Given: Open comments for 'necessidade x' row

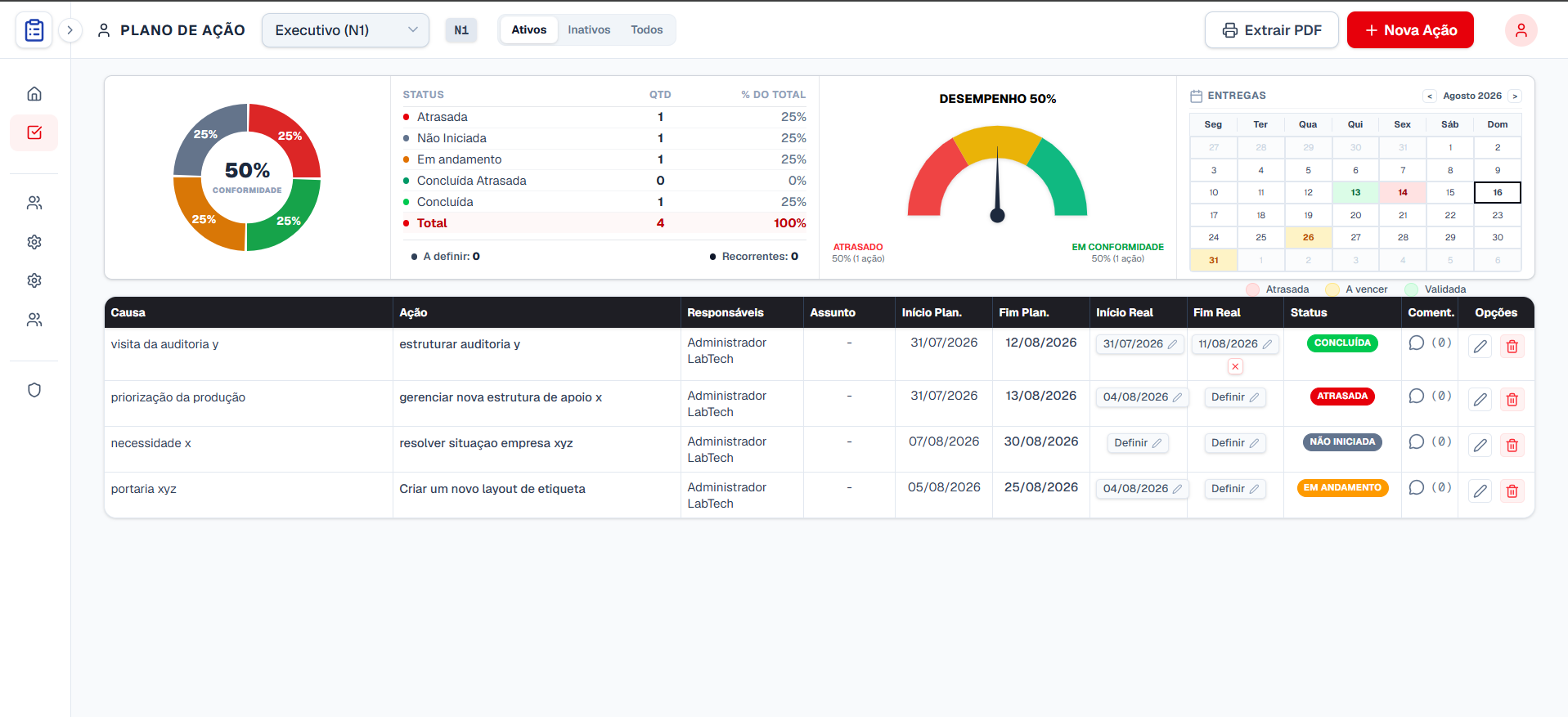Looking at the screenshot, I should coord(1417,441).
